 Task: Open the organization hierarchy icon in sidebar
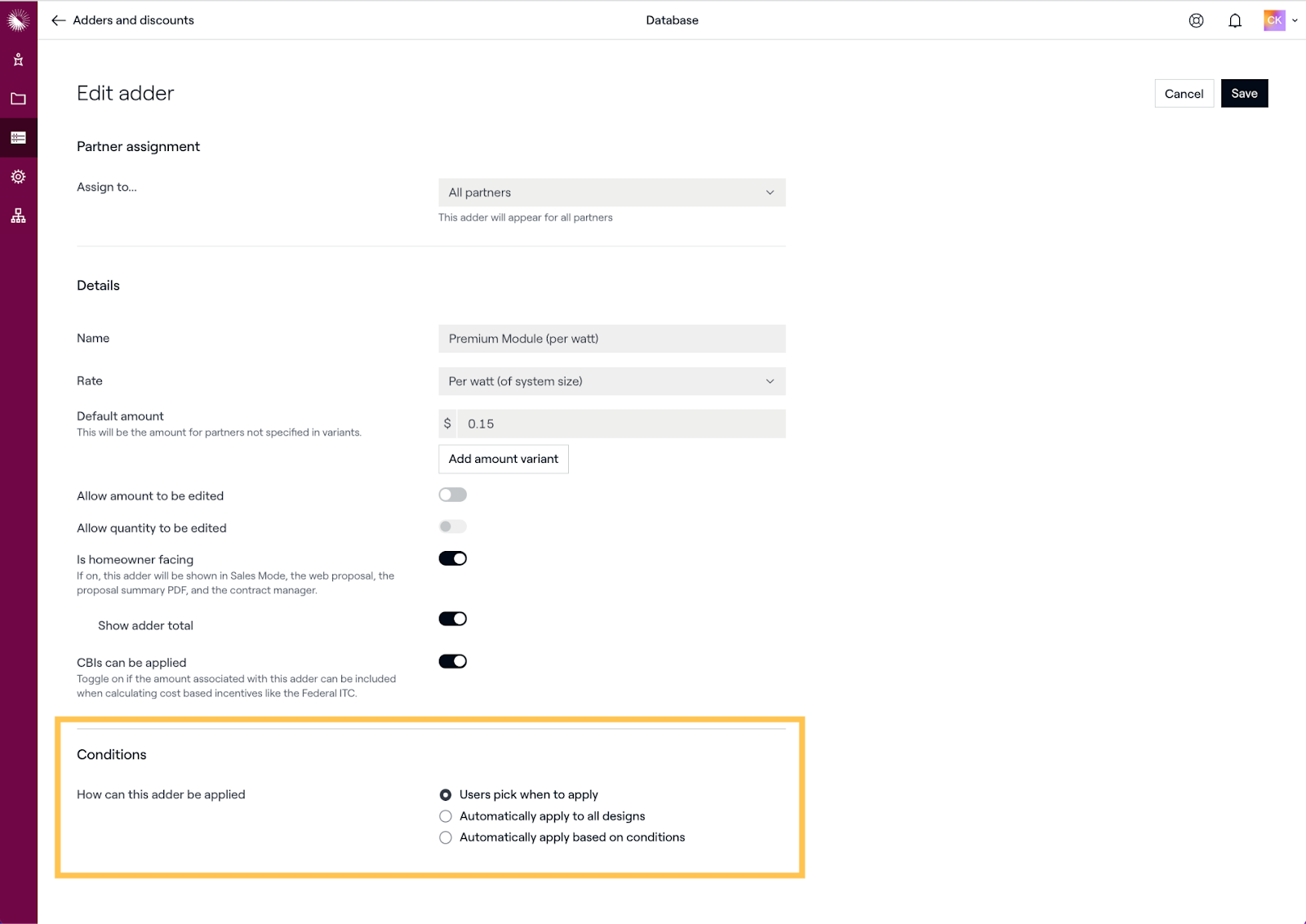[18, 216]
